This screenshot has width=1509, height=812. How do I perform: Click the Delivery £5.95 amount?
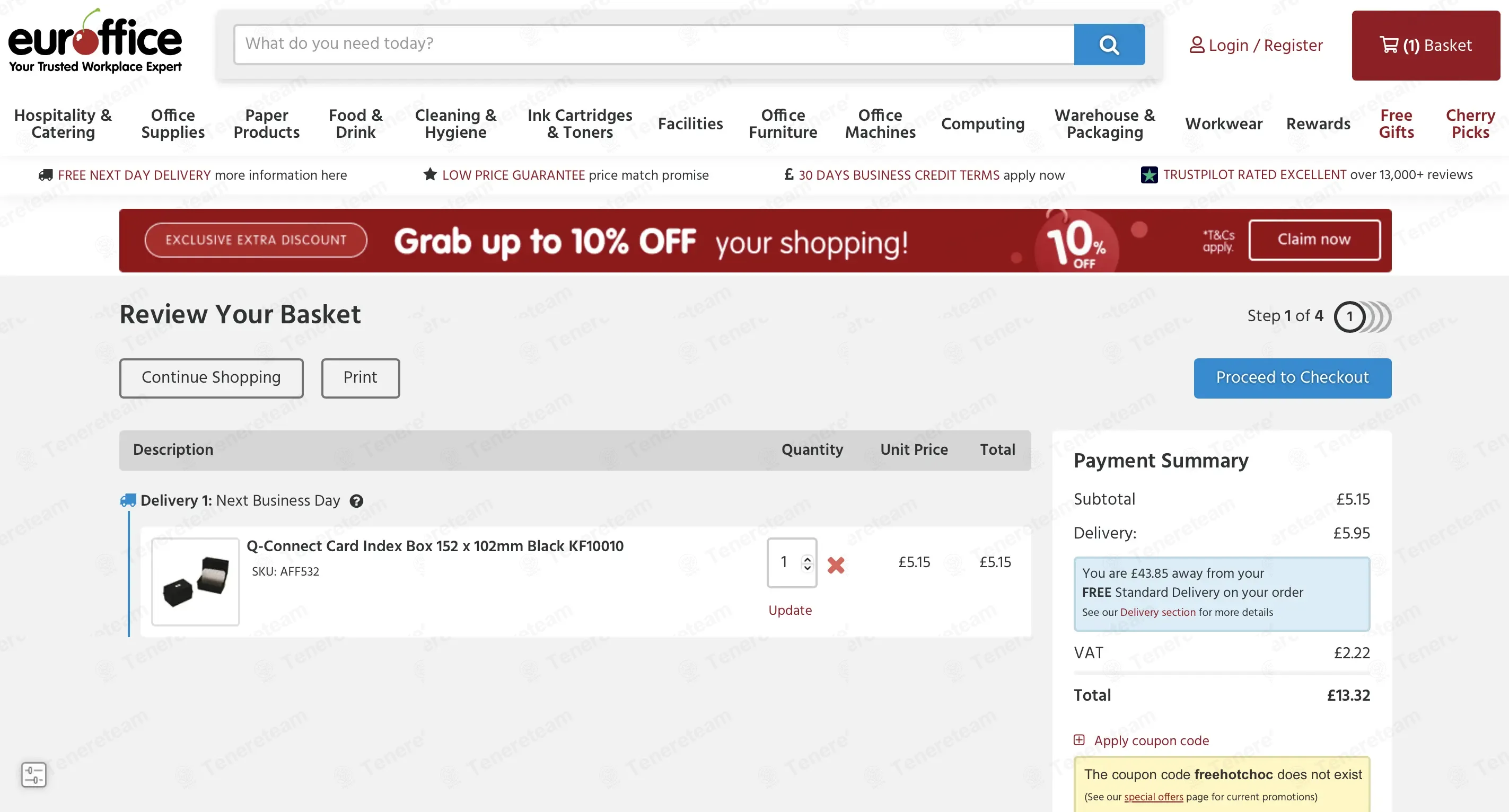pyautogui.click(x=1352, y=533)
